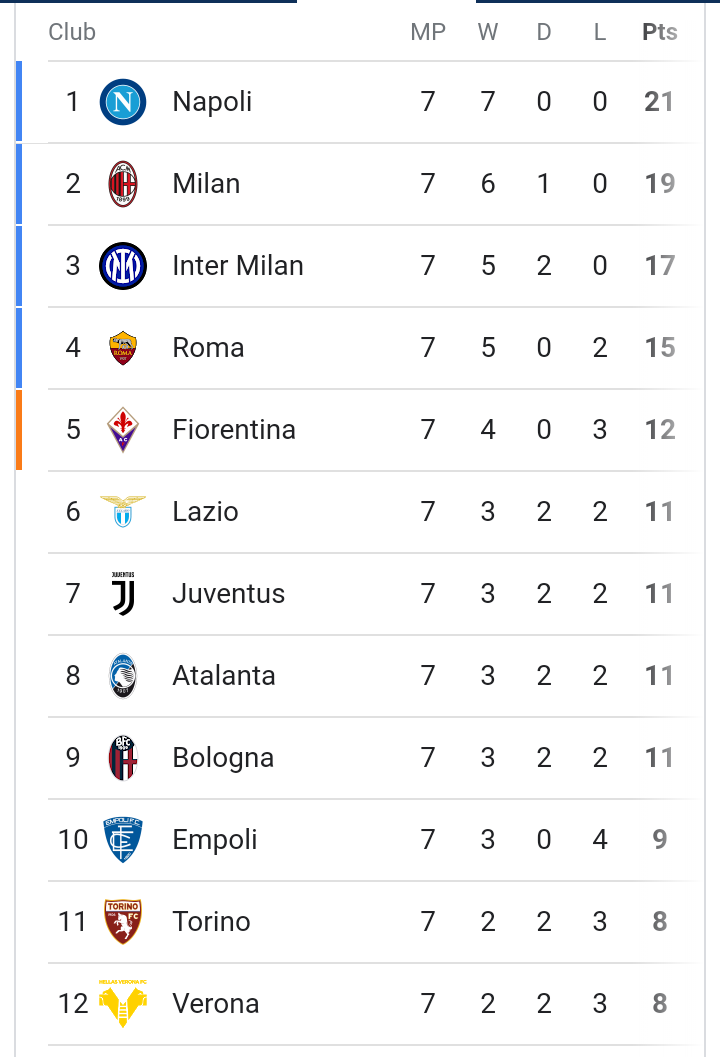
Task: Click Empoli's points value 9
Action: [x=660, y=839]
